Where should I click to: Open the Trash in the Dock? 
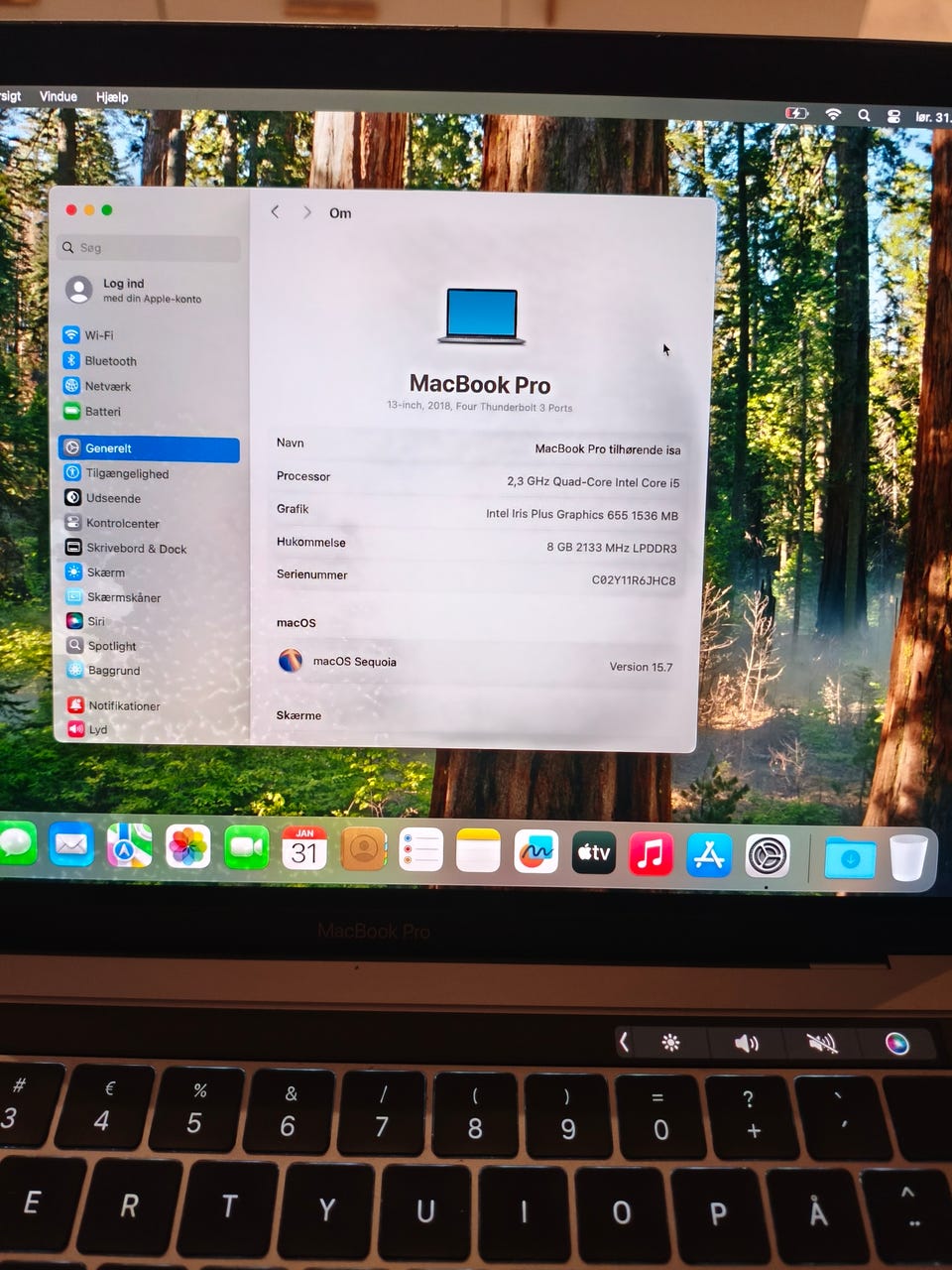click(x=908, y=857)
